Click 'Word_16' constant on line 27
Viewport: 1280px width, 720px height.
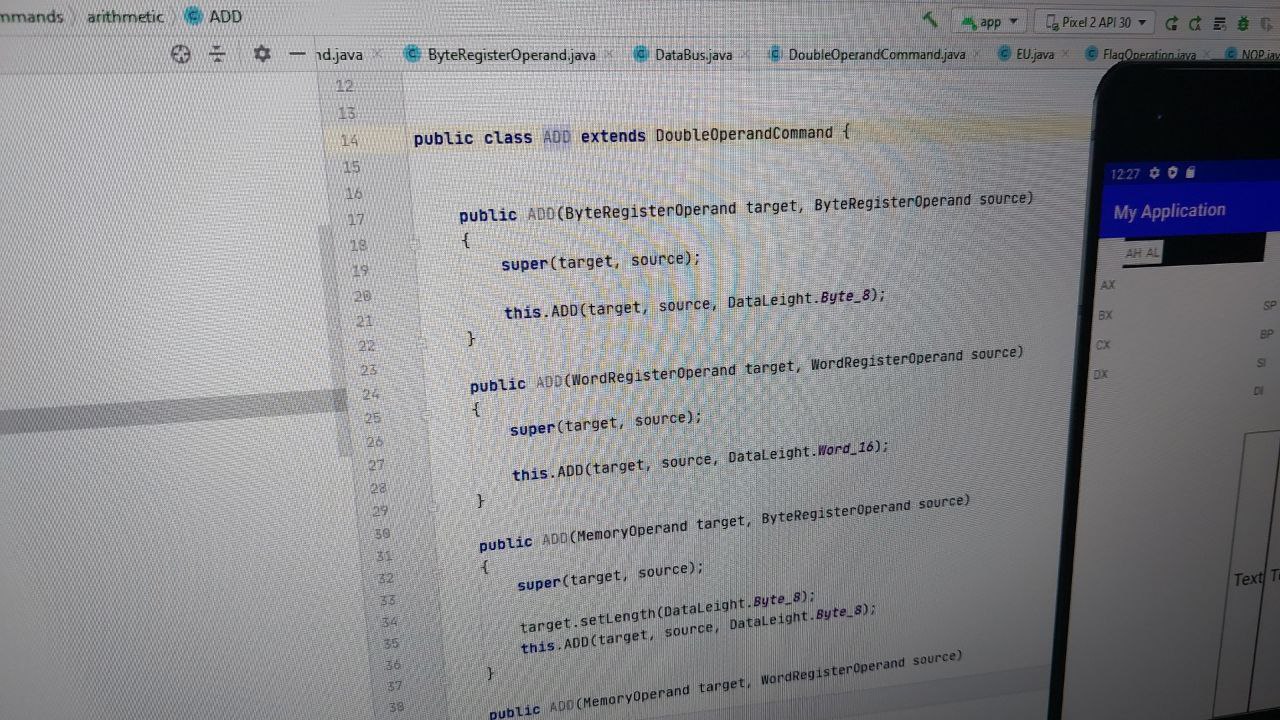coord(847,450)
